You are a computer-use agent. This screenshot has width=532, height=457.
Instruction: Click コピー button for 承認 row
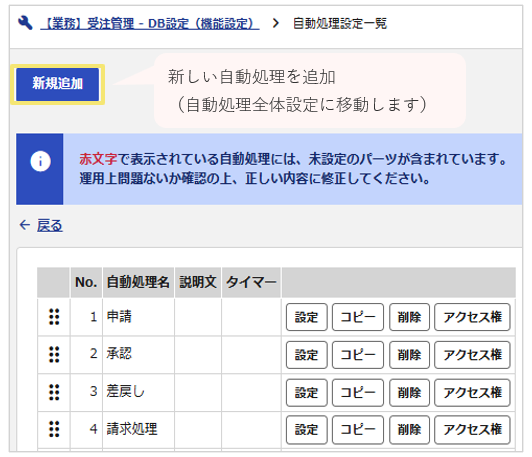tap(358, 355)
